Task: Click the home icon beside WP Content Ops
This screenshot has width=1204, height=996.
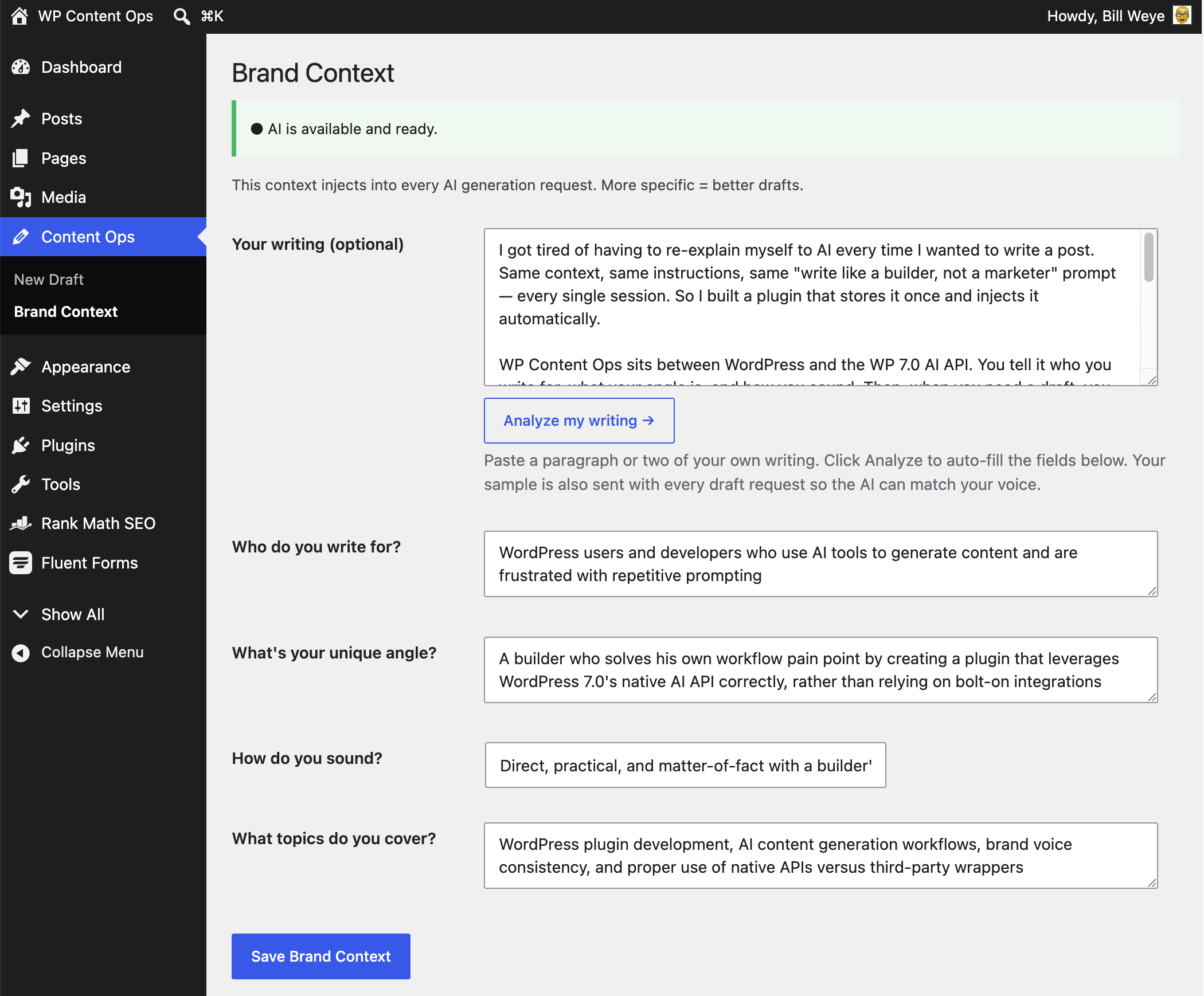Action: [x=19, y=16]
